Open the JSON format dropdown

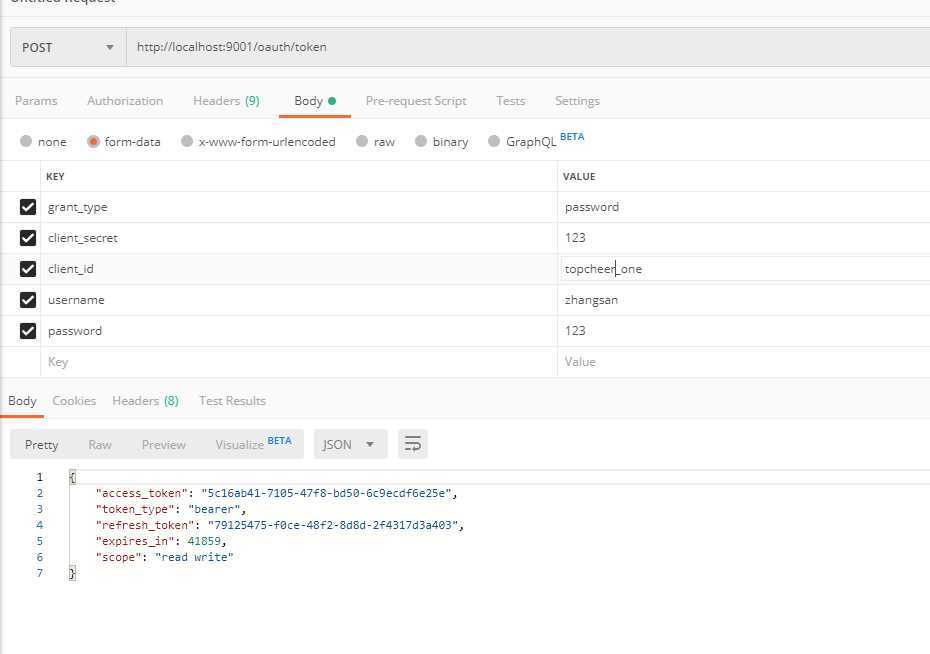350,444
